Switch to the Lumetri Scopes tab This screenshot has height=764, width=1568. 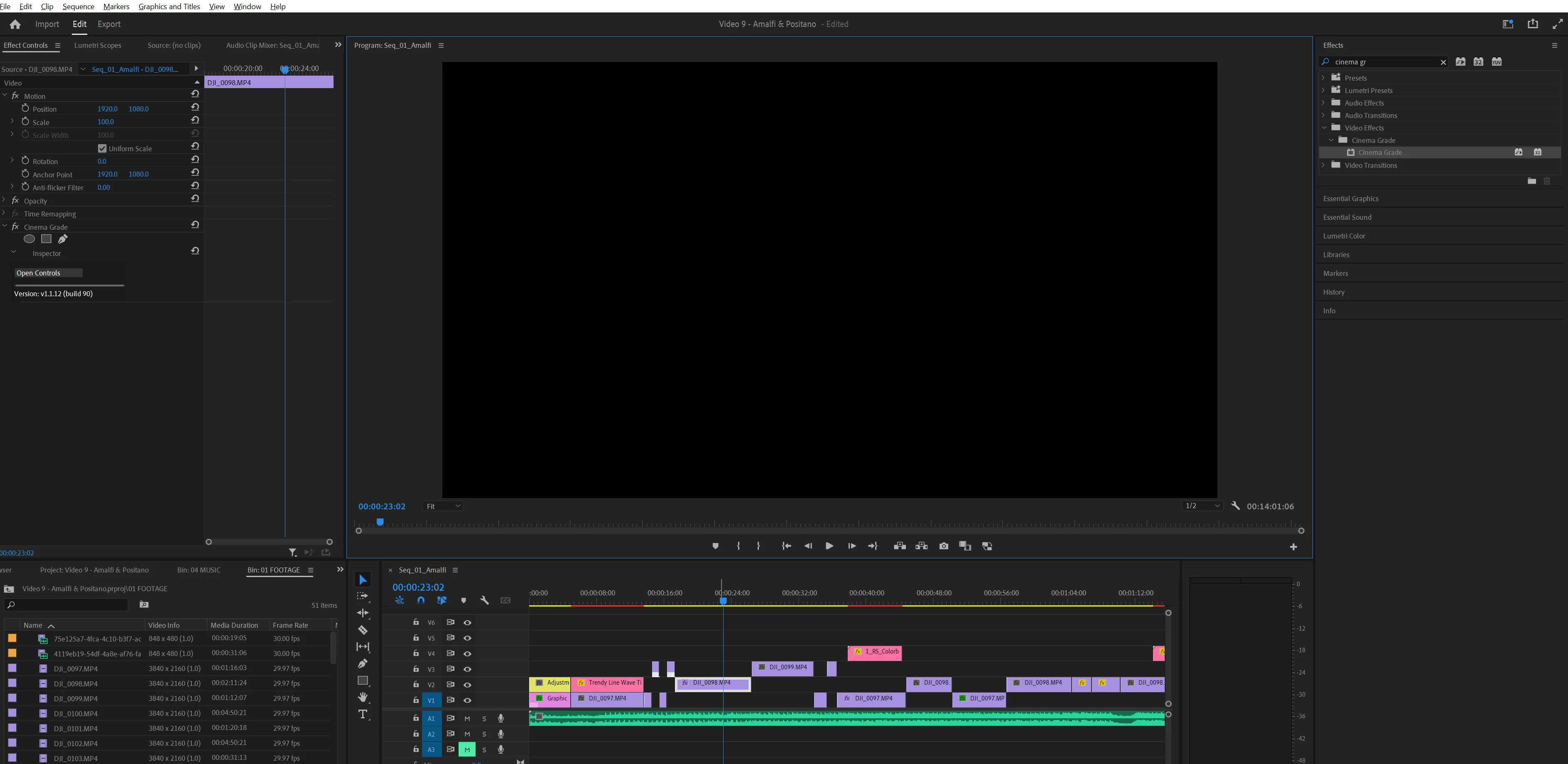(97, 45)
